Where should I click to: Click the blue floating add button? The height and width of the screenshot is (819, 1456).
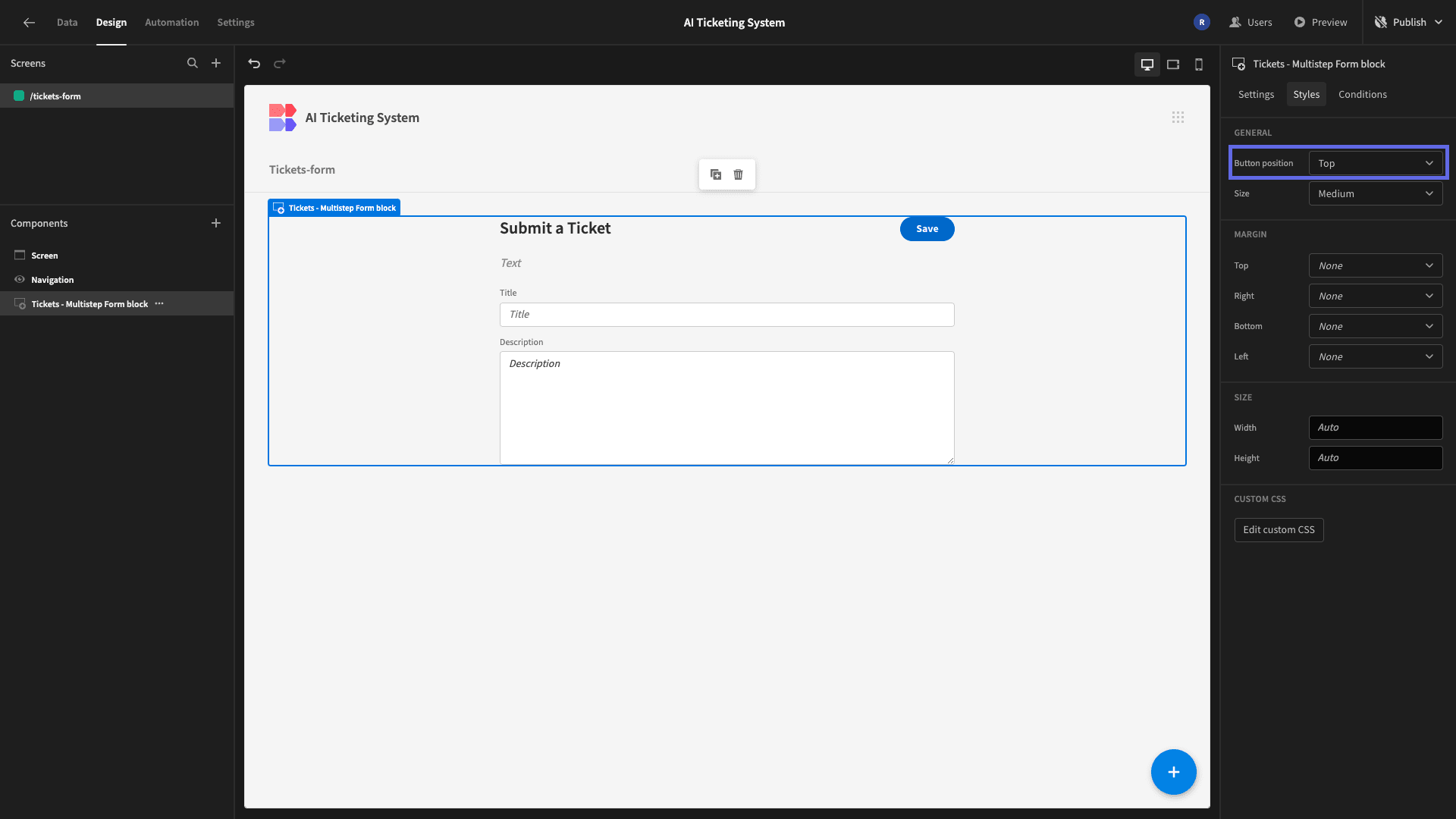click(1174, 772)
